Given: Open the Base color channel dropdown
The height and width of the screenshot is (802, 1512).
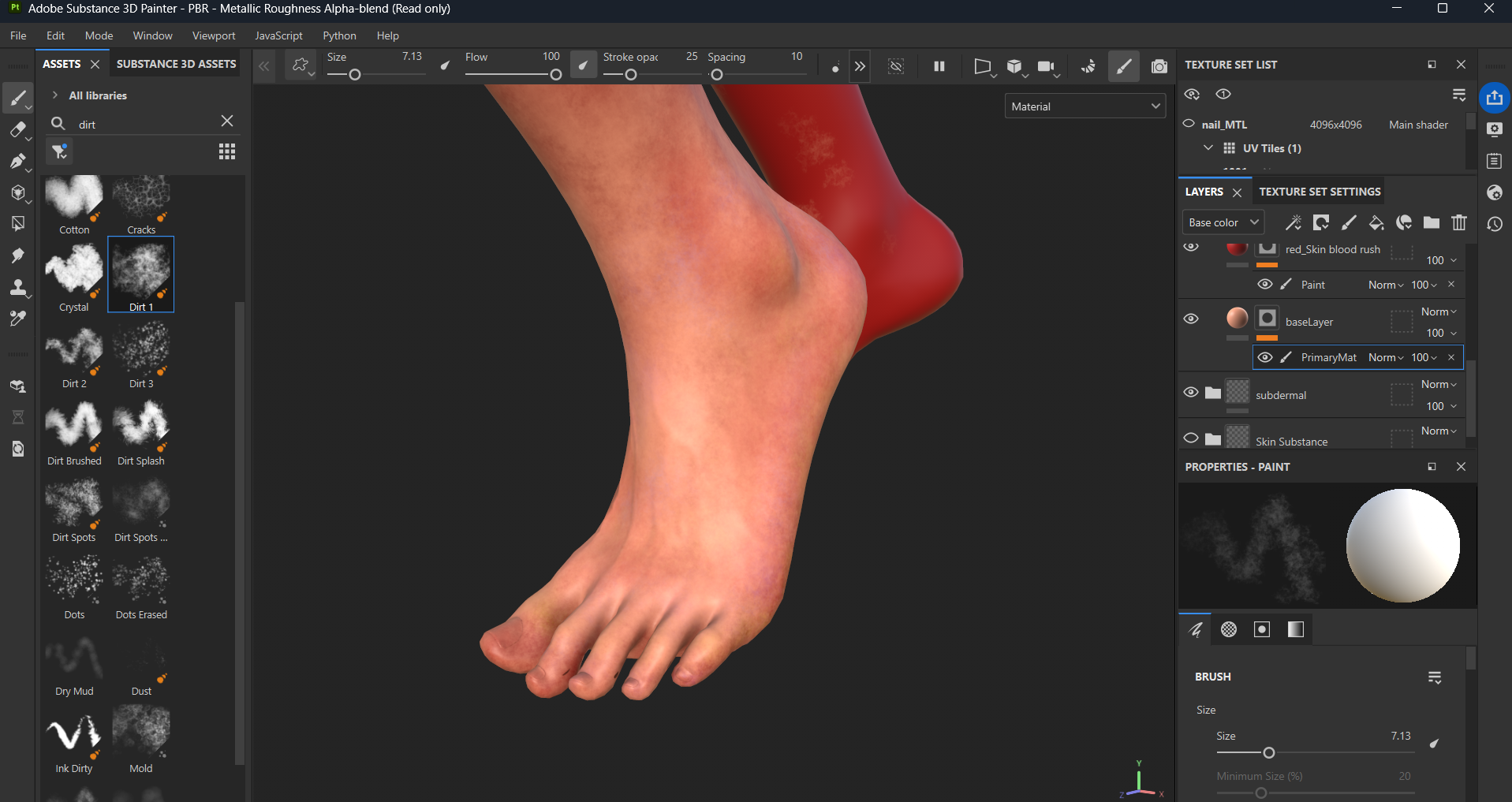Looking at the screenshot, I should point(1223,223).
